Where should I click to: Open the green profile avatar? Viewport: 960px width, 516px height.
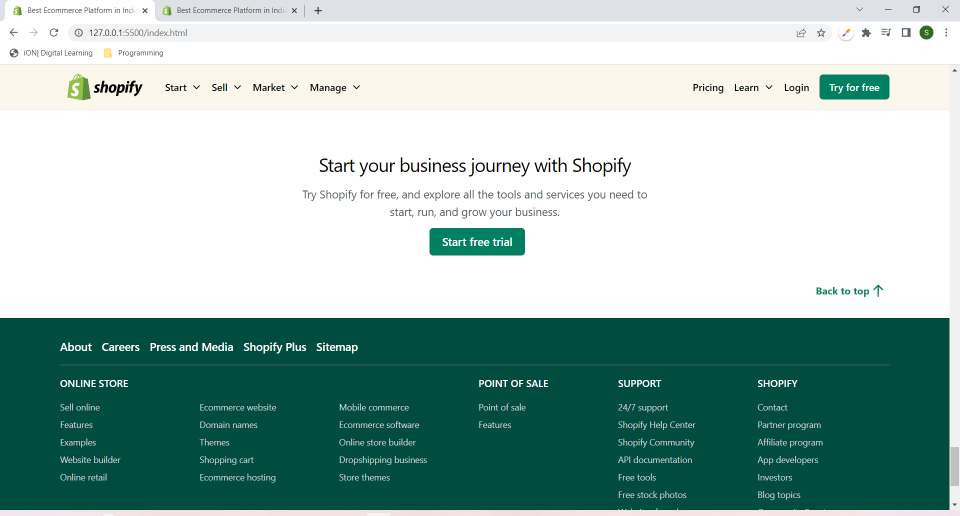926,32
